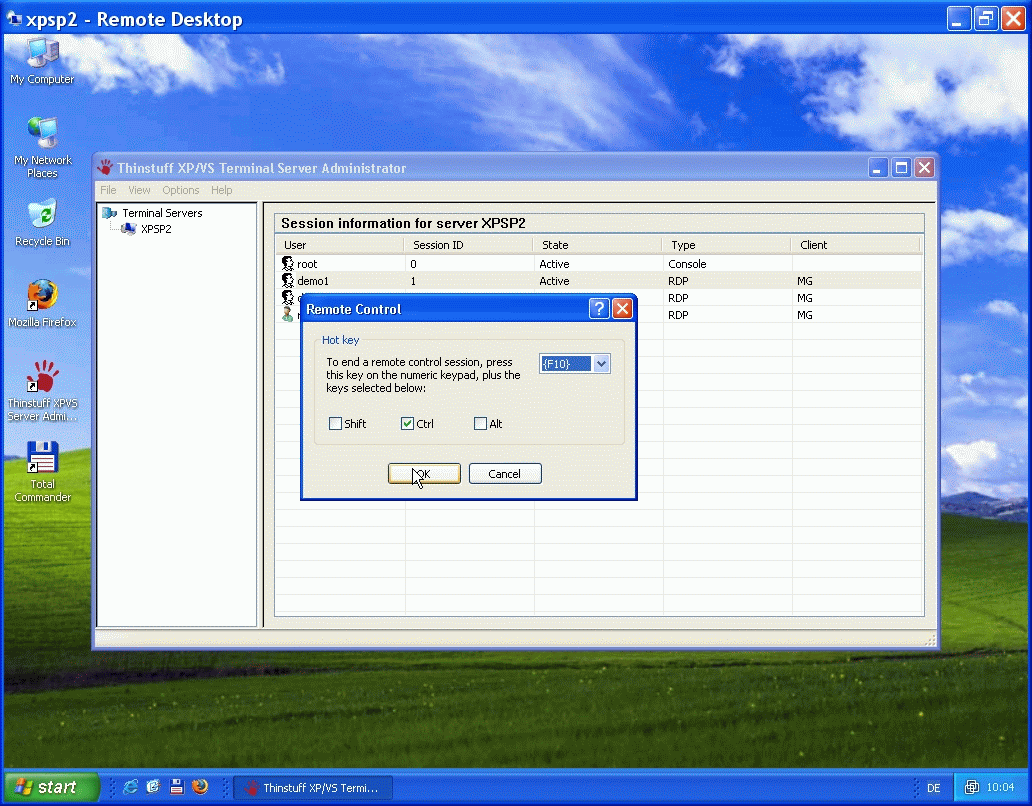Sort by the Session ID column header

(468, 245)
